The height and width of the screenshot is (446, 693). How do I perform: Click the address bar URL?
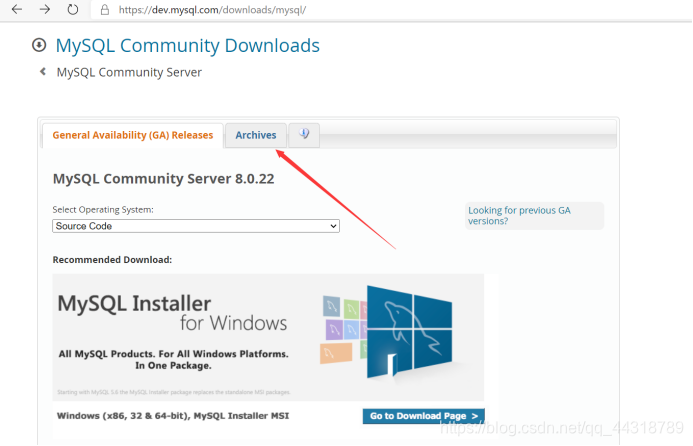[212, 10]
